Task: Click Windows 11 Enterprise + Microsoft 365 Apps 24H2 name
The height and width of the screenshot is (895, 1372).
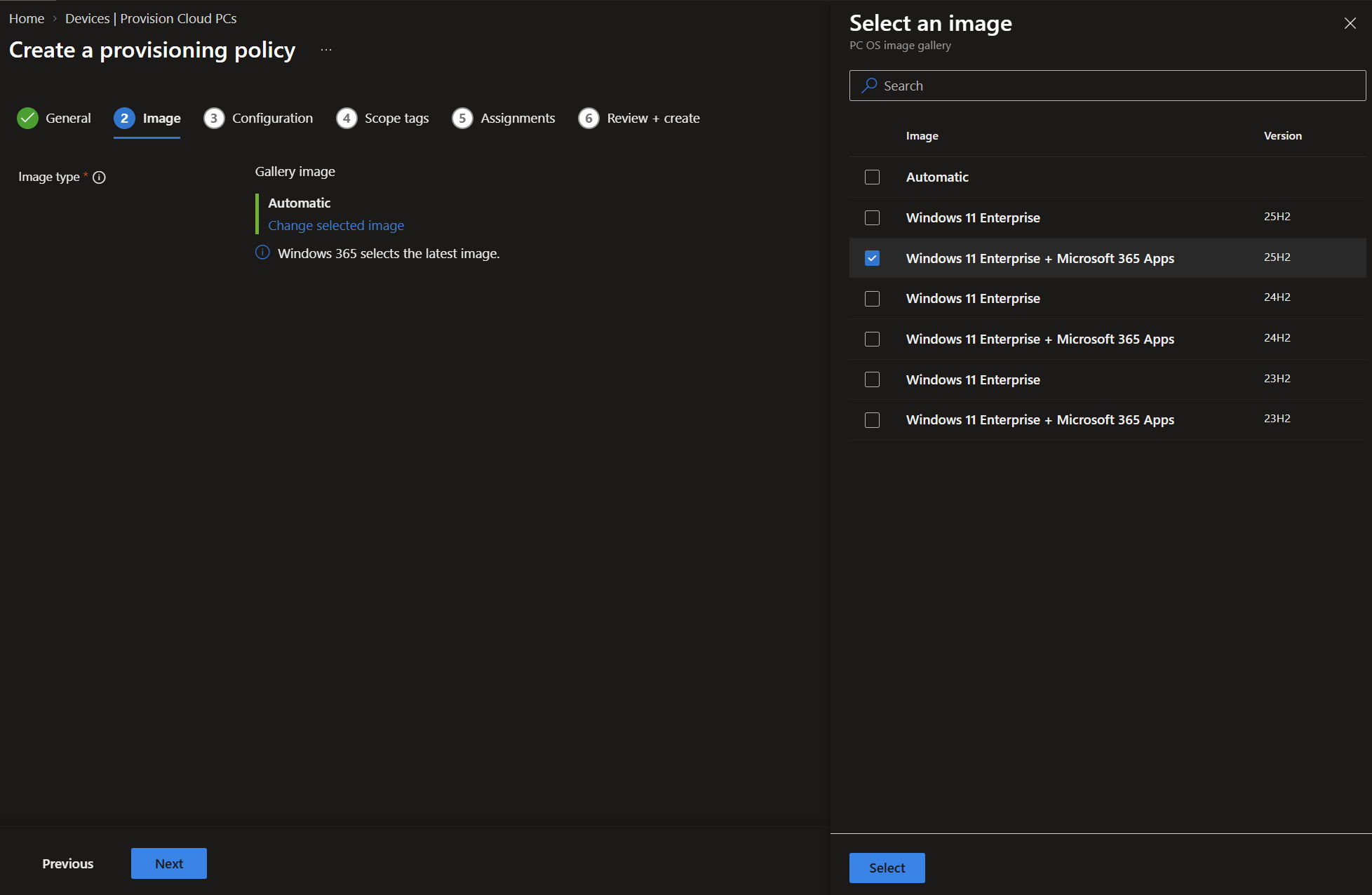Action: pos(1040,339)
